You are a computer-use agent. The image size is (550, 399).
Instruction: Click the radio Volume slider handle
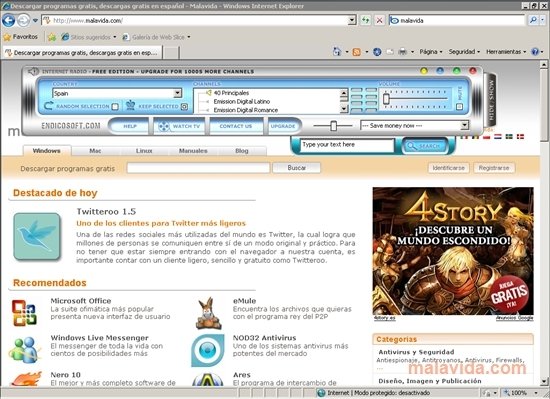coord(386,99)
